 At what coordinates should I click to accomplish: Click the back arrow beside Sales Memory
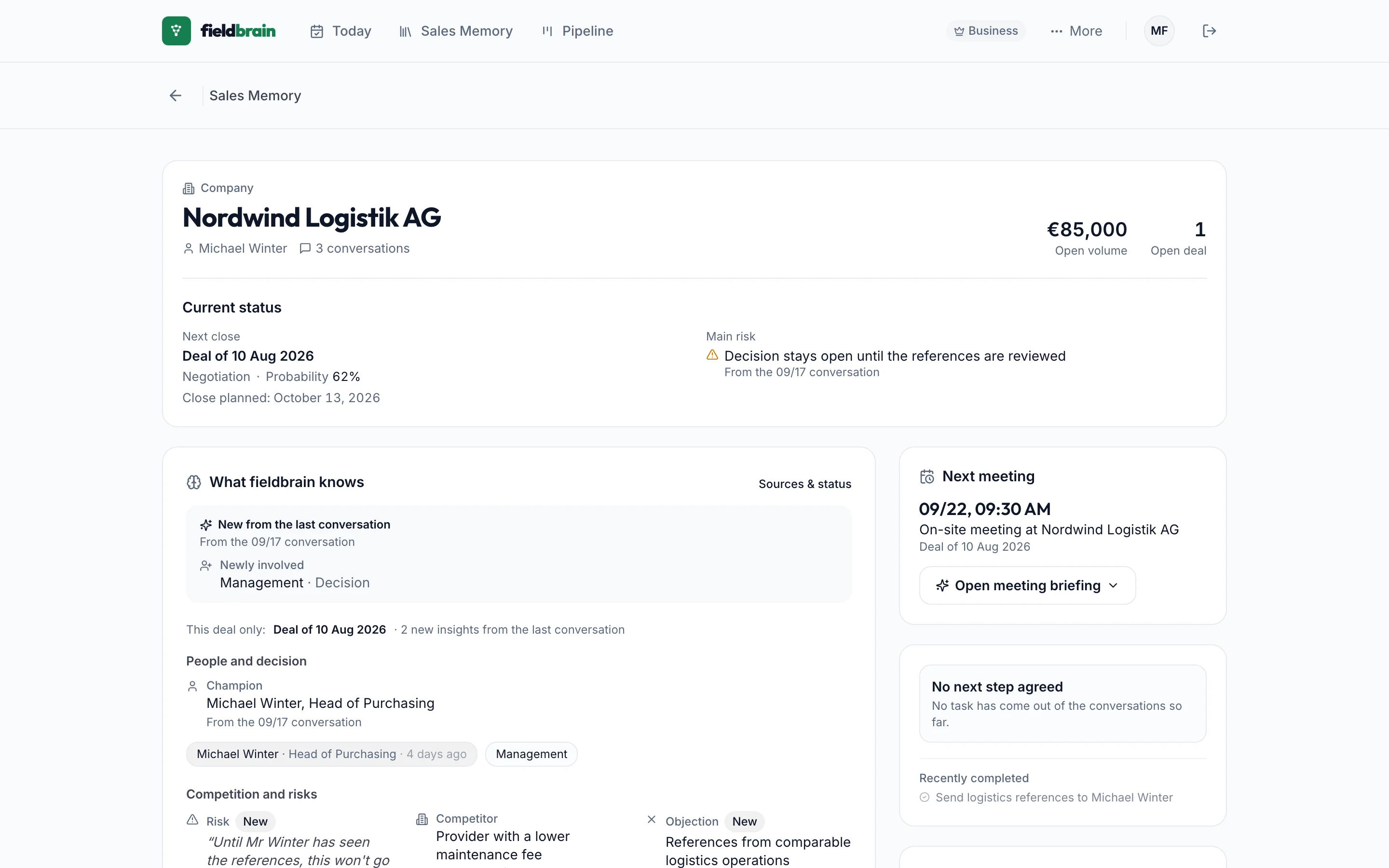pos(176,95)
